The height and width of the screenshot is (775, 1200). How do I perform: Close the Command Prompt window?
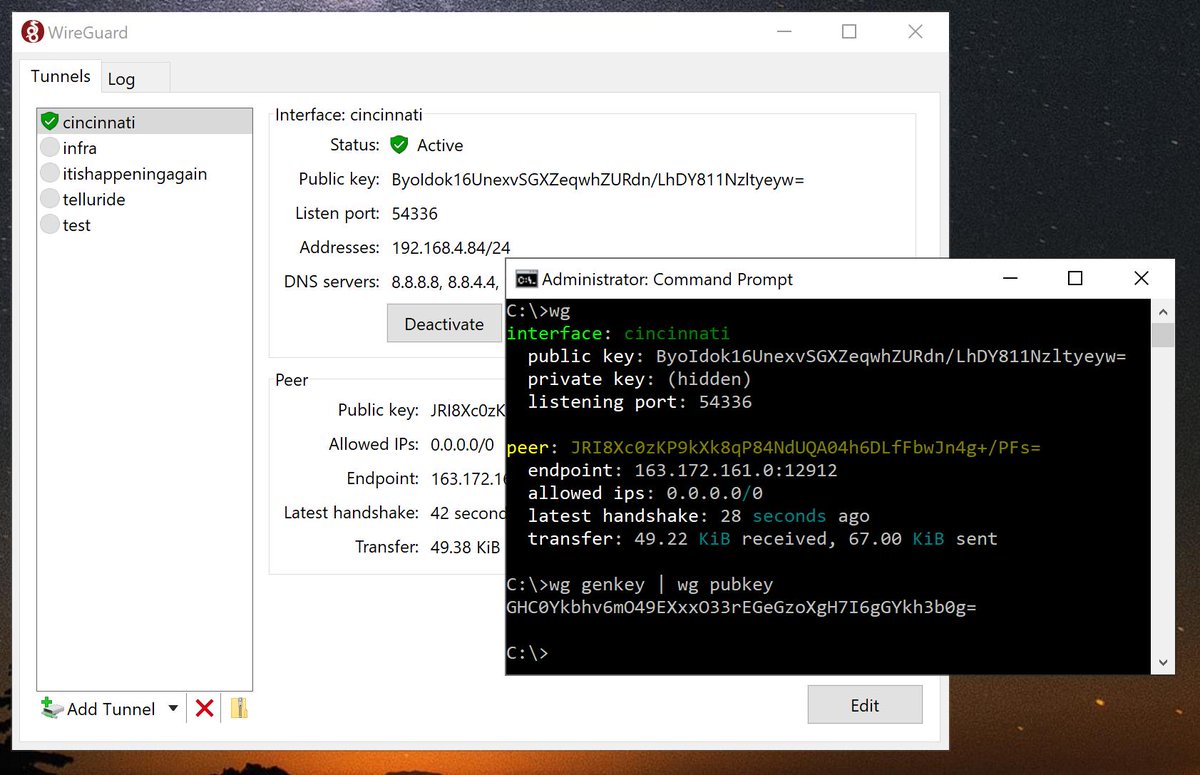click(1141, 279)
